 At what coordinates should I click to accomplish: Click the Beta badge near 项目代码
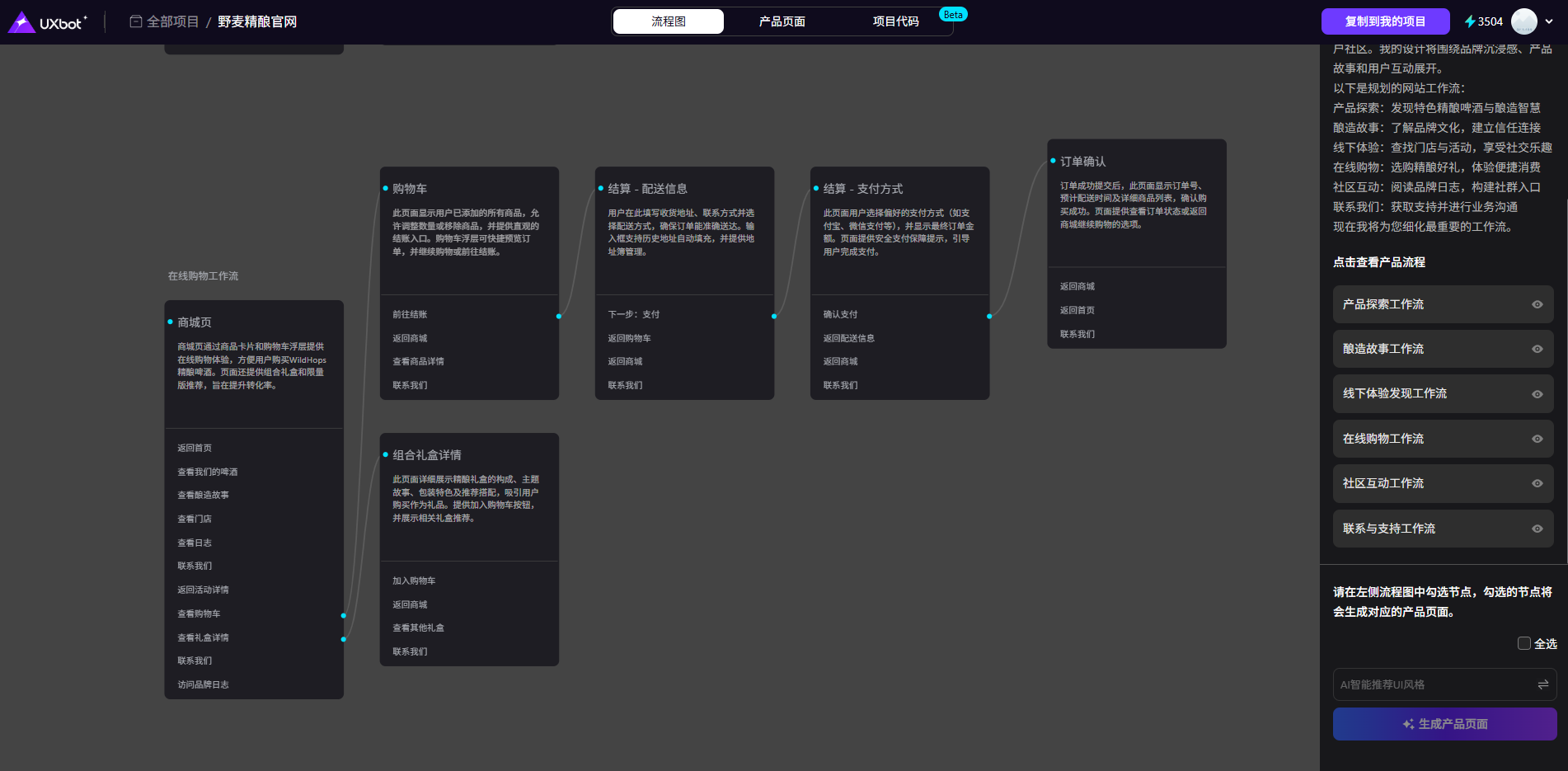tap(953, 15)
